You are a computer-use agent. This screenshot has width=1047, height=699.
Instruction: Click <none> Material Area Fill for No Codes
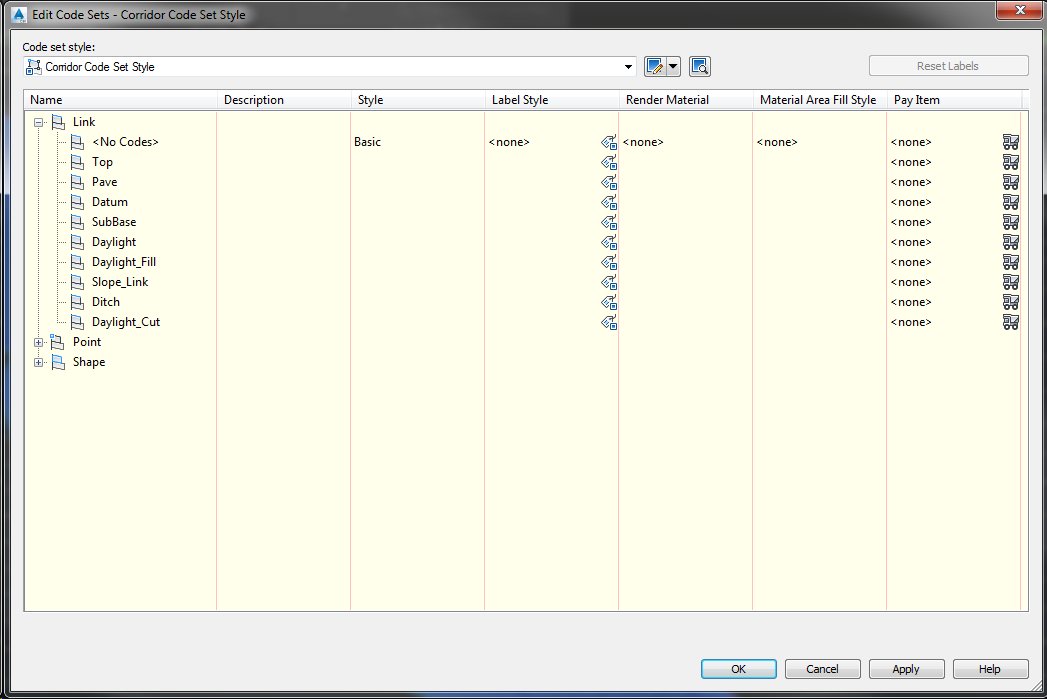777,142
